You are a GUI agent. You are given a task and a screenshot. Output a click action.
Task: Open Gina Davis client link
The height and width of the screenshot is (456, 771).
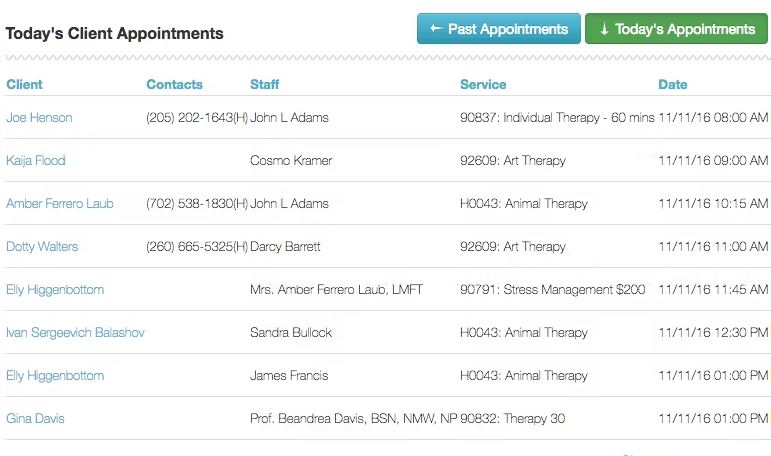[x=35, y=419]
